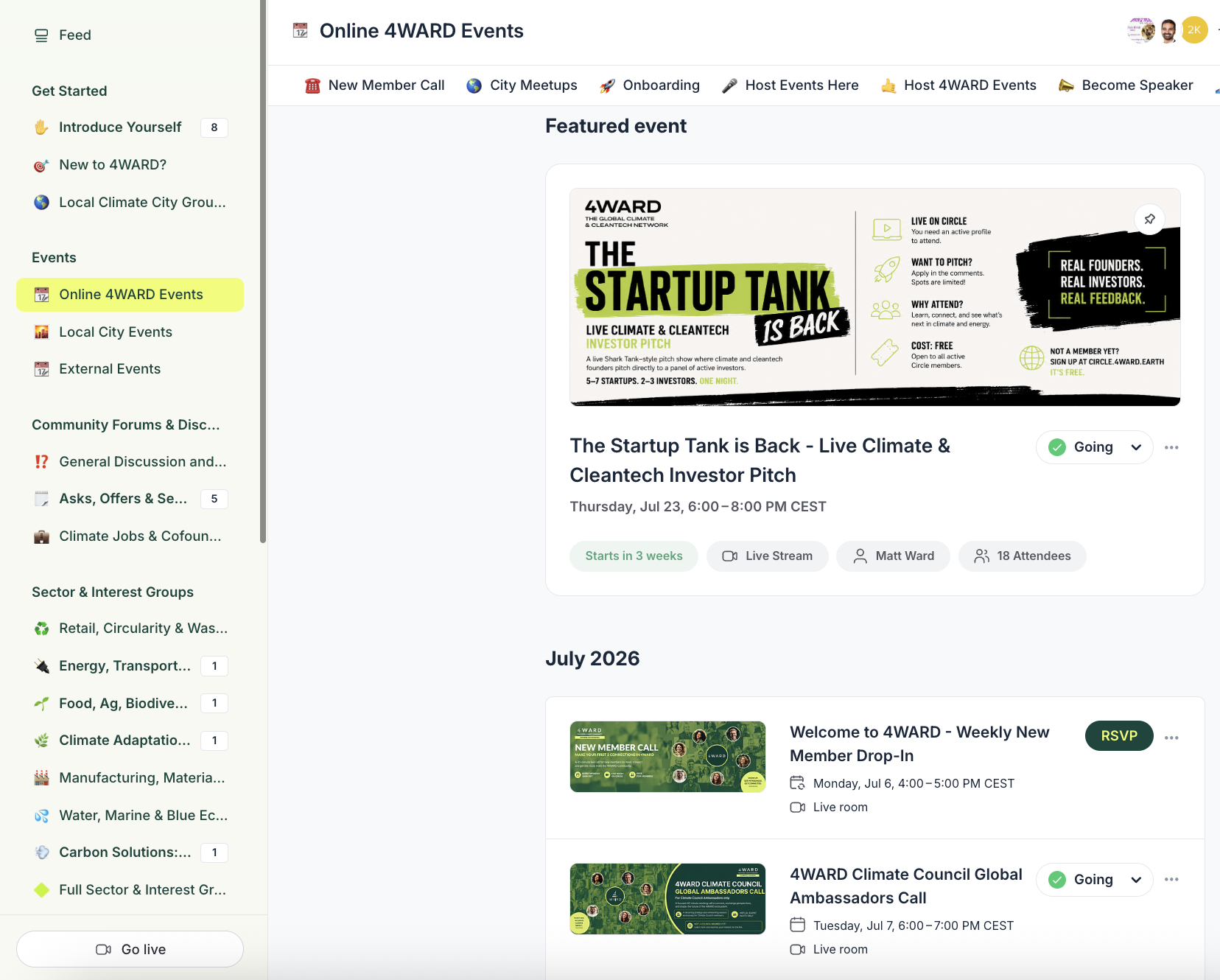Expand Going dropdown chevron for Startup Tank event
Viewport: 1220px width, 980px height.
1136,447
